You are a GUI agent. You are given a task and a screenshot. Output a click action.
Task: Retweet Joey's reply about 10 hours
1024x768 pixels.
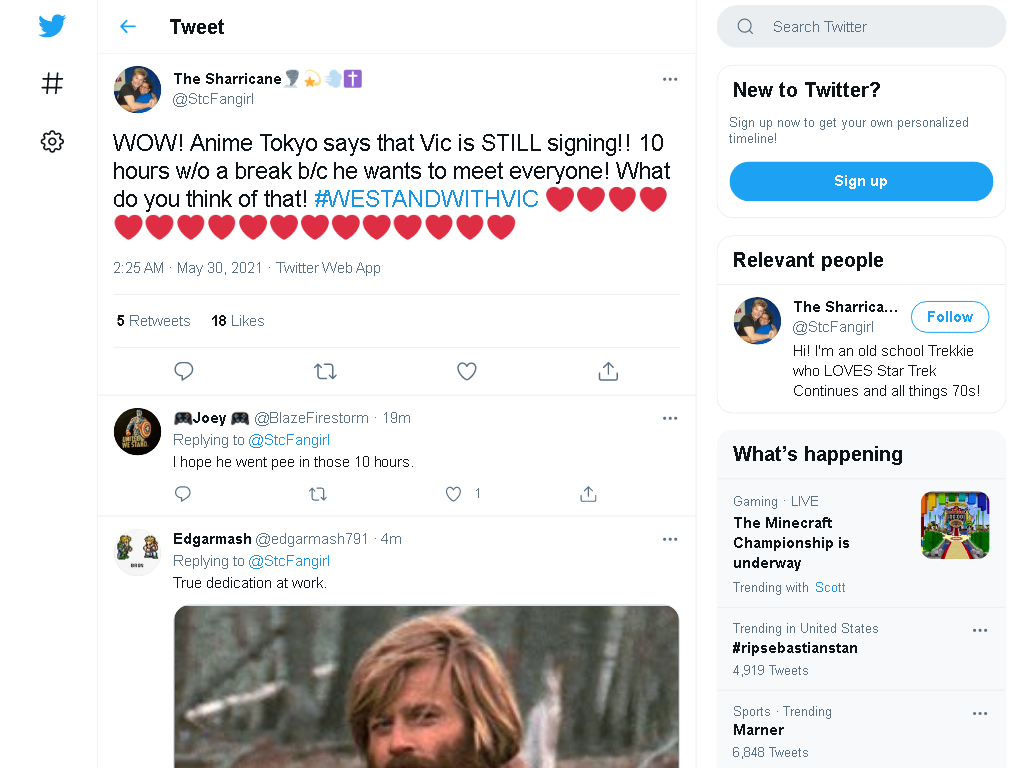point(318,494)
